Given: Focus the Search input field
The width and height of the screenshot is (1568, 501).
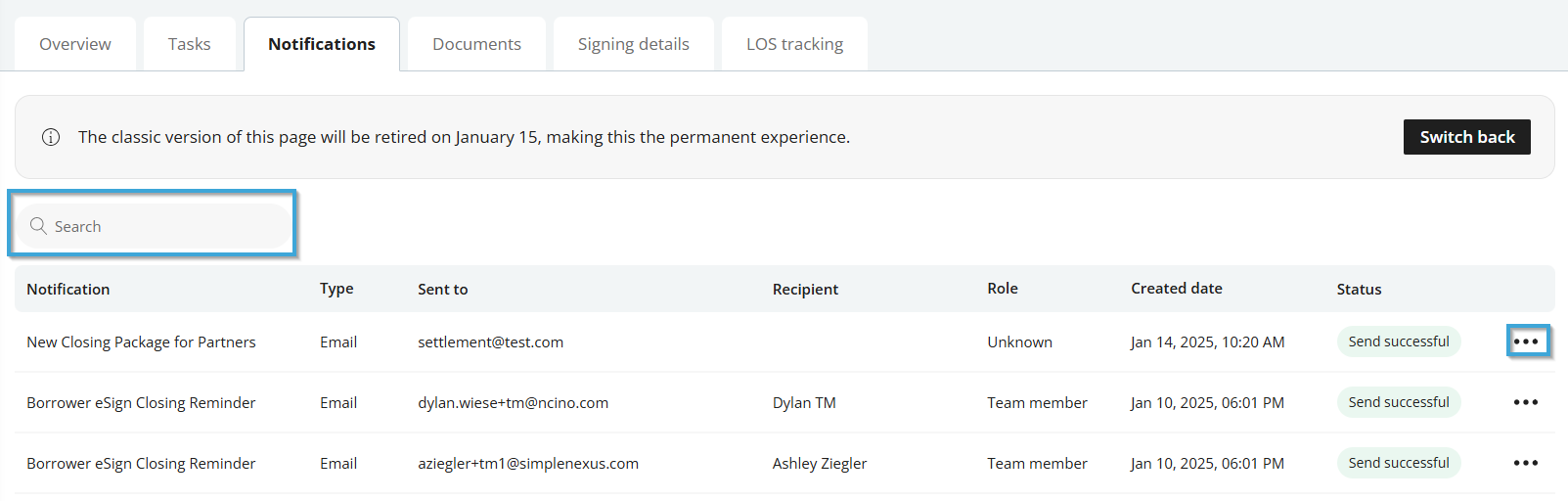Looking at the screenshot, I should [x=154, y=226].
